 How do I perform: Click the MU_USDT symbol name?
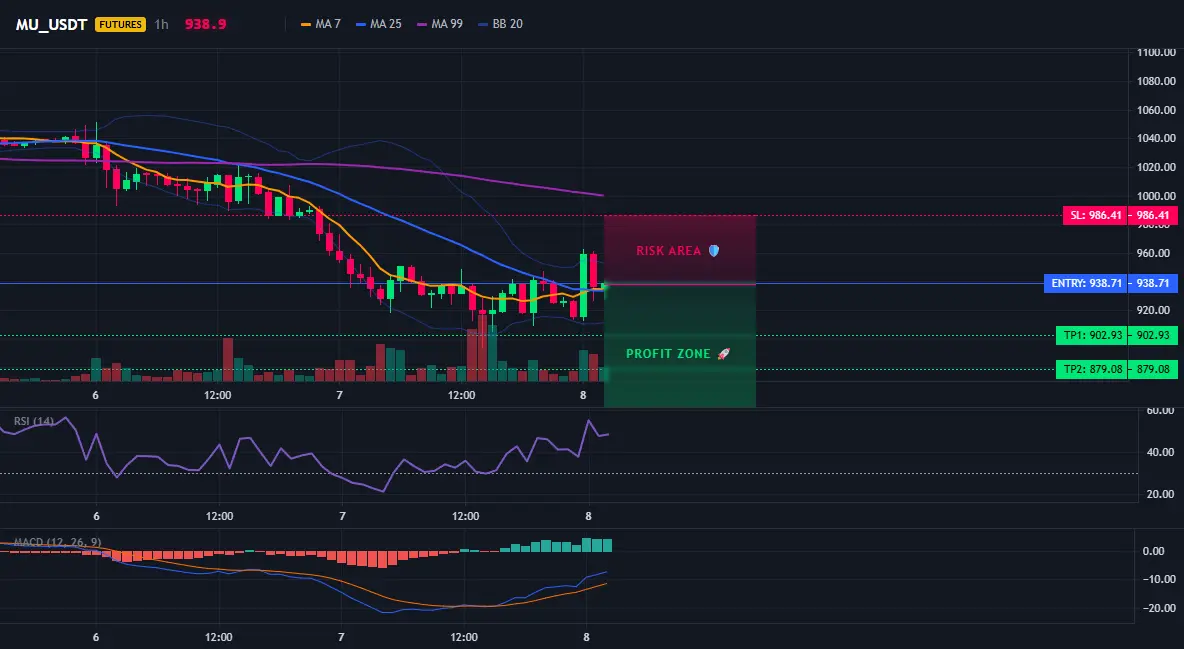tap(51, 24)
